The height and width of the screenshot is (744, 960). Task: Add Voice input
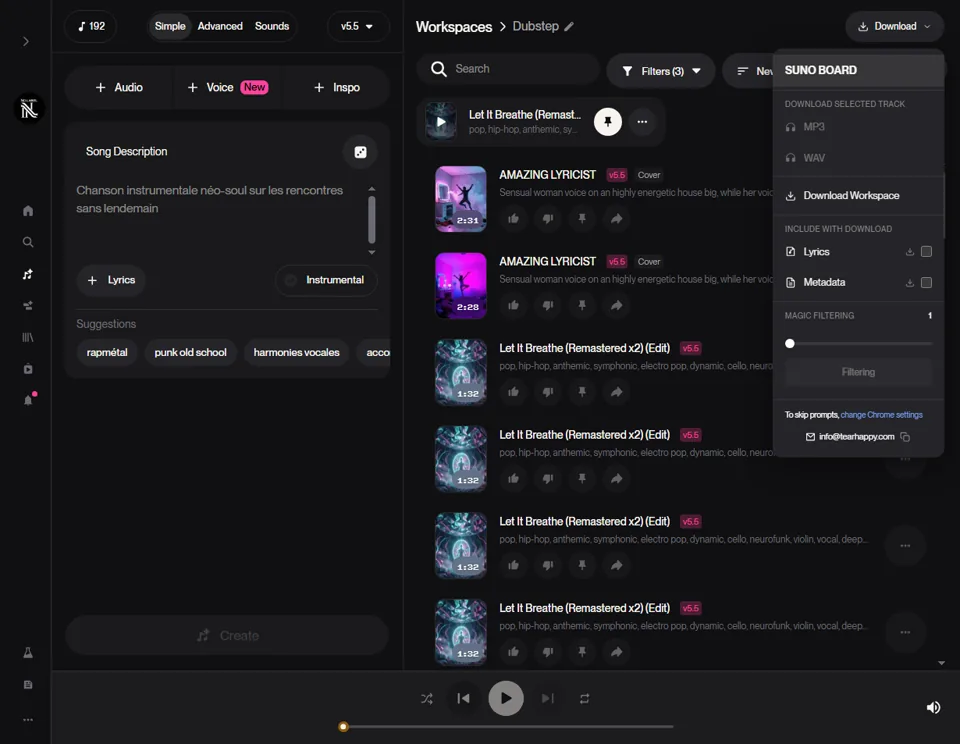pos(228,88)
